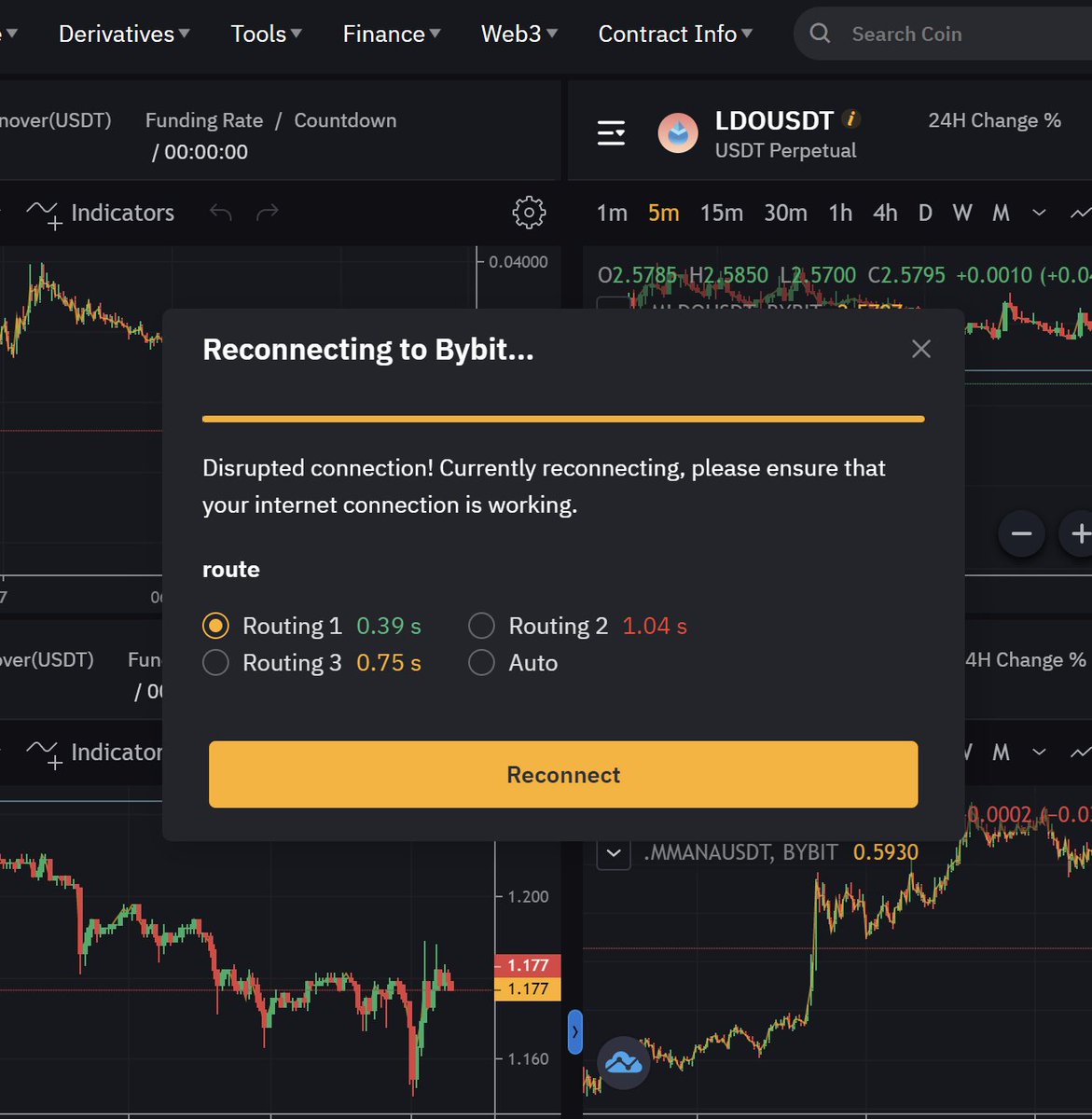This screenshot has height=1119, width=1092.
Task: Switch LDOUSDT chart to 4h timeframe
Action: (x=885, y=213)
